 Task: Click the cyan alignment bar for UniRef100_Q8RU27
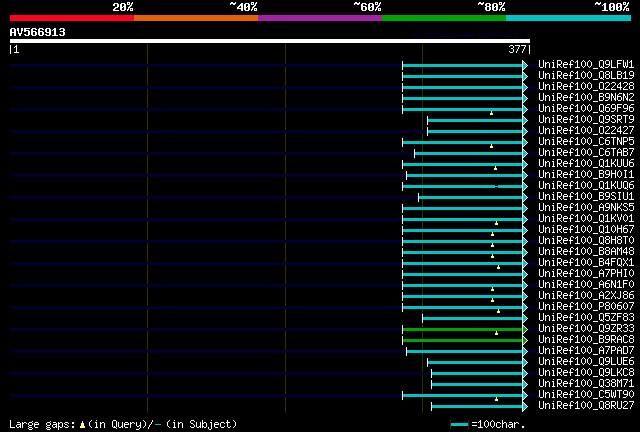coord(477,407)
